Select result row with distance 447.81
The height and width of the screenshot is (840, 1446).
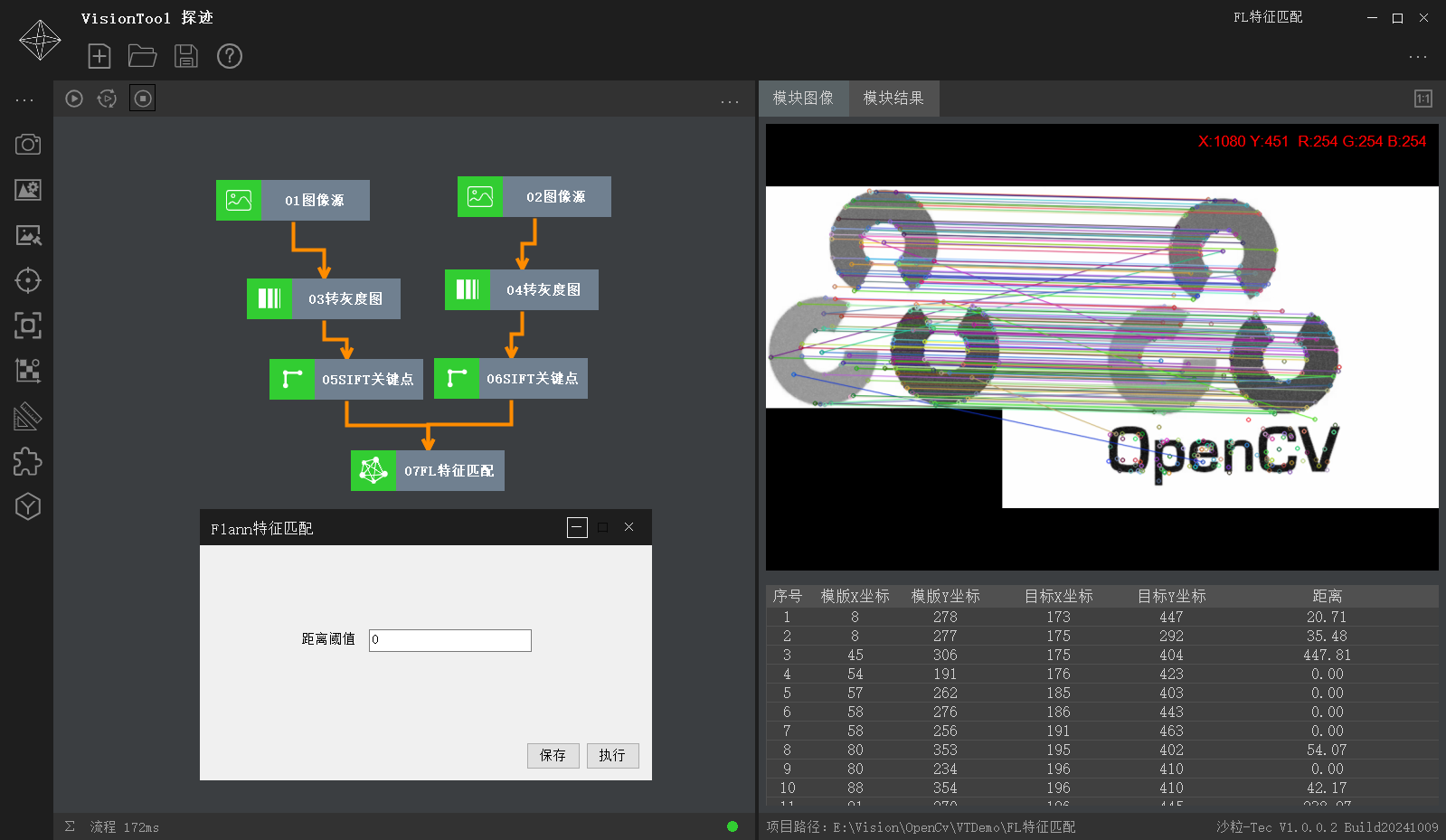[x=1101, y=655]
